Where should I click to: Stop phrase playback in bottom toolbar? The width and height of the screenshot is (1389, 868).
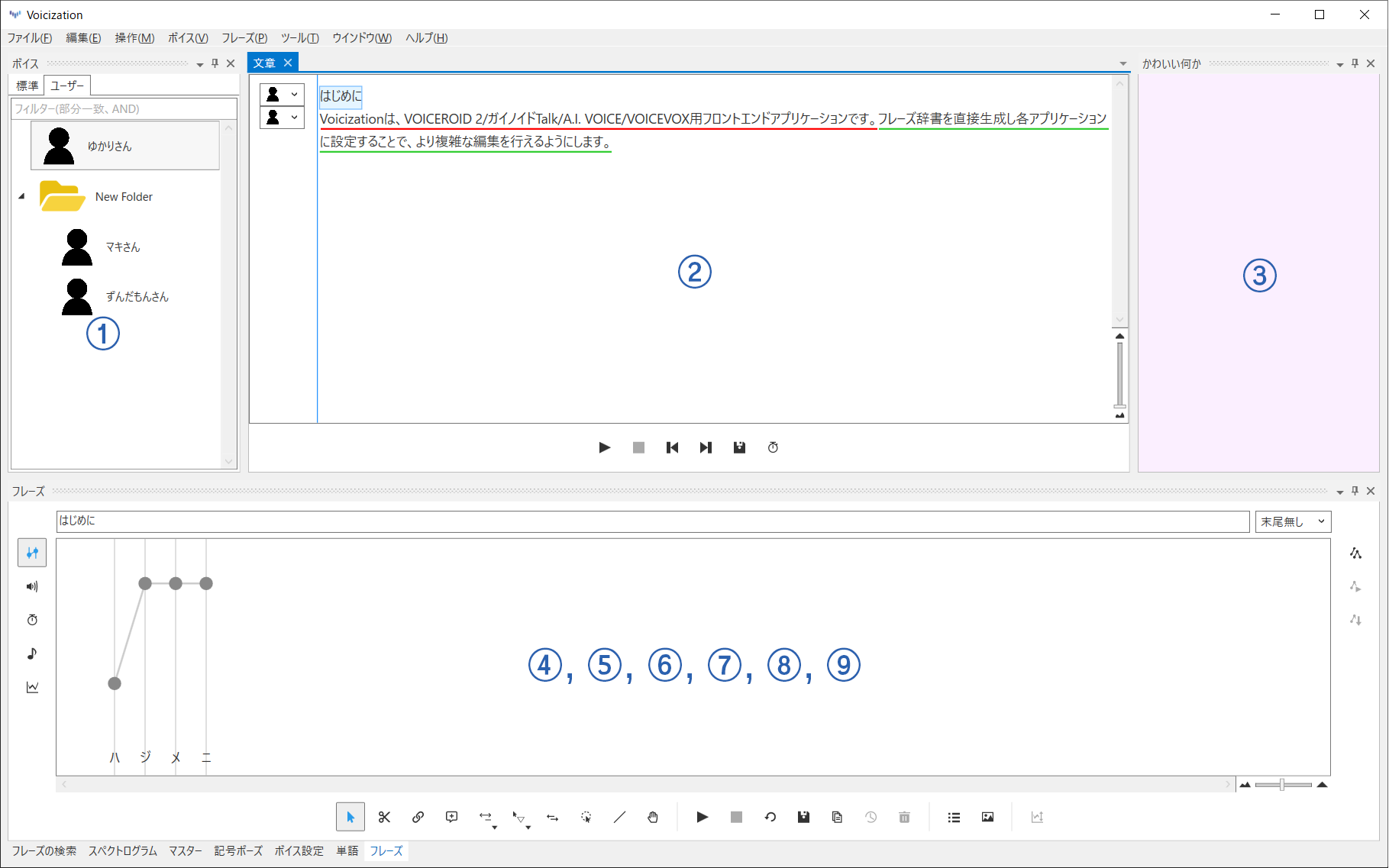coord(736,817)
